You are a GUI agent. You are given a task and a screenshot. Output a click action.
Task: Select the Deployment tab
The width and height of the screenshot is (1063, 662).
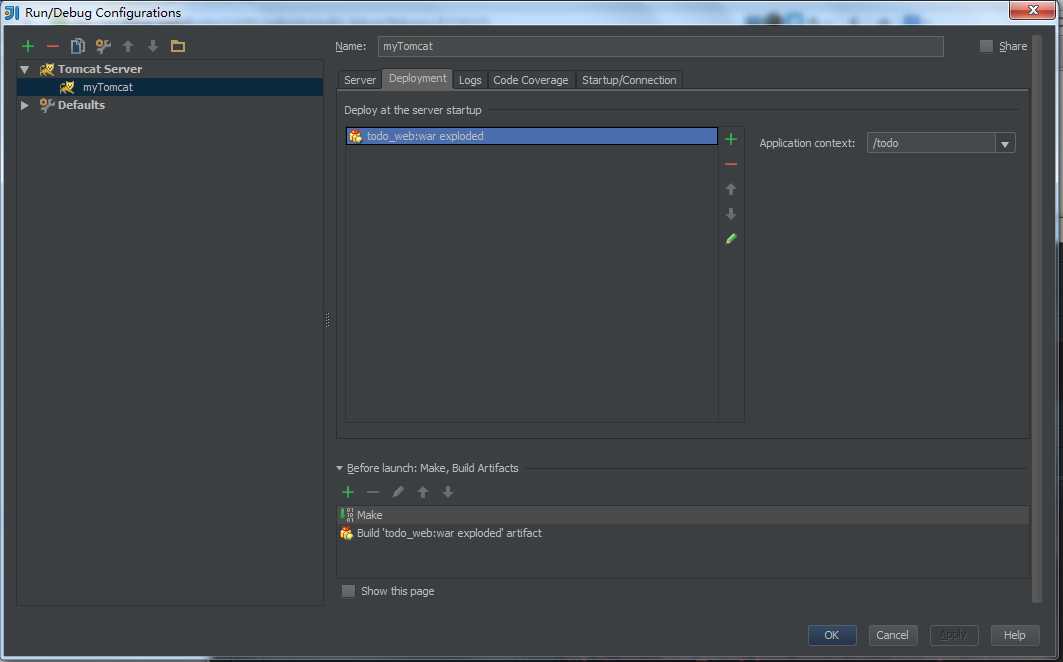tap(418, 79)
